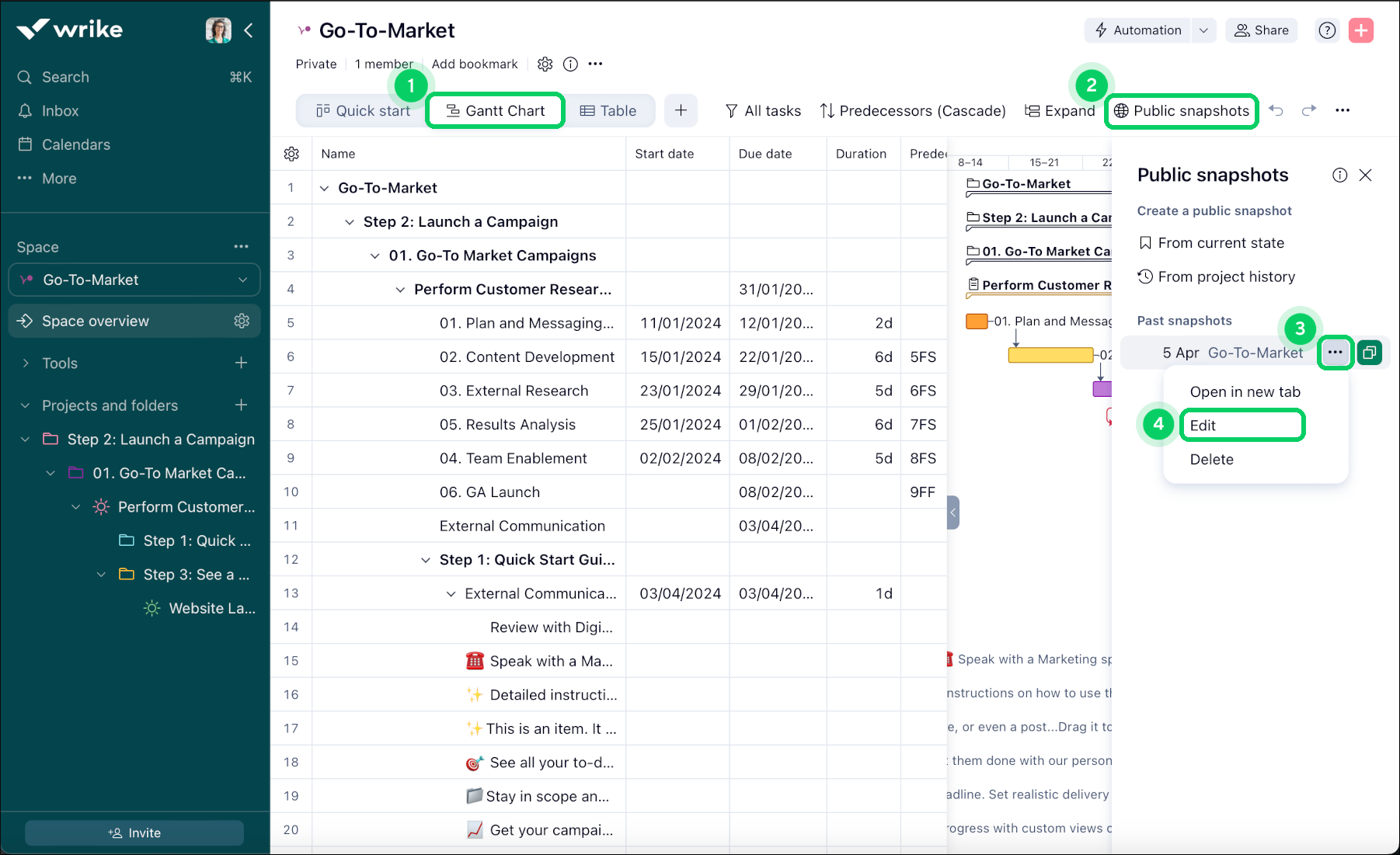The image size is (1400, 855).
Task: Add a new tool with plus
Action: 242,363
